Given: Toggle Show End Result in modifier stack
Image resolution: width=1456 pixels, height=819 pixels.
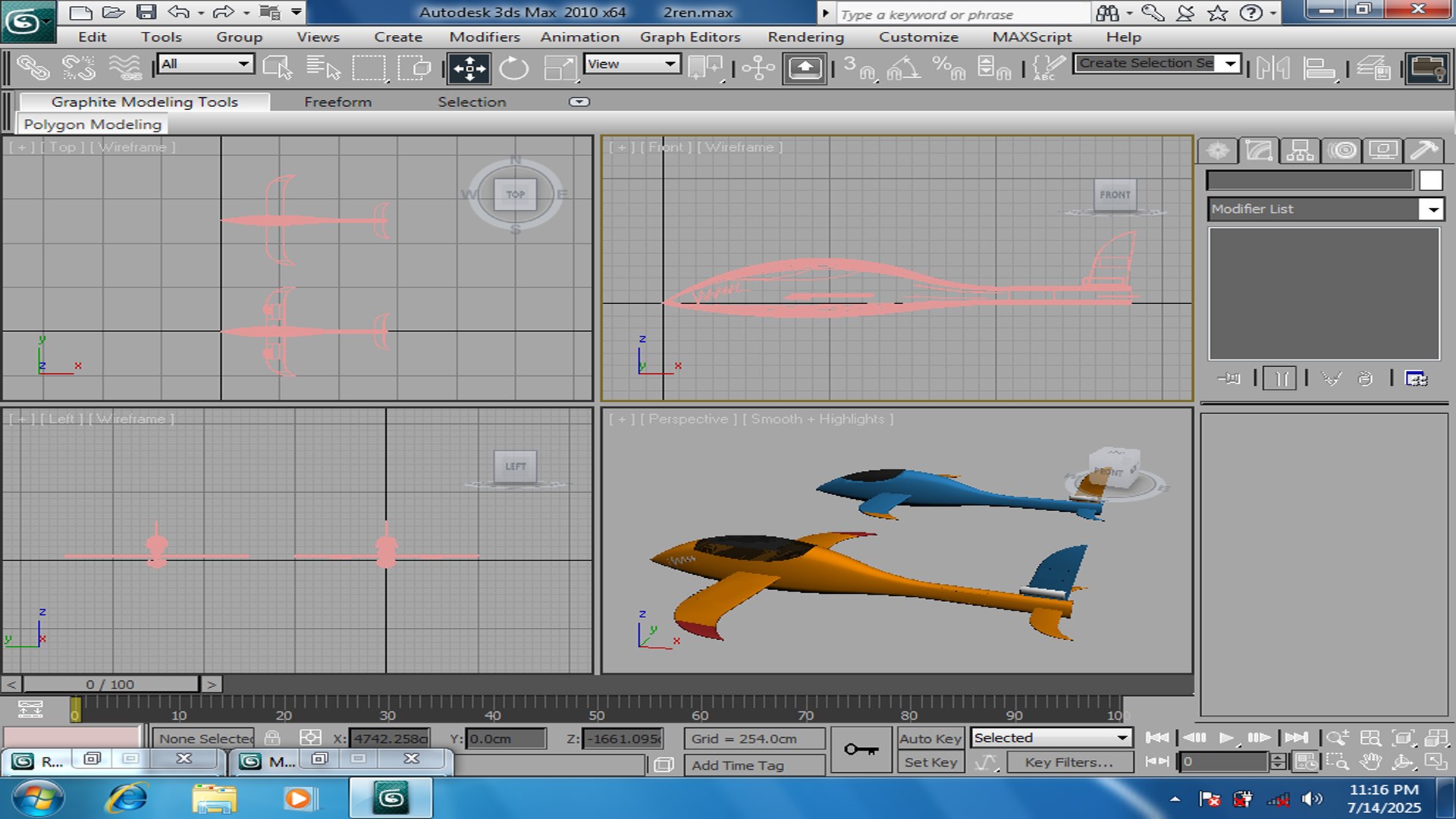Looking at the screenshot, I should 1280,378.
